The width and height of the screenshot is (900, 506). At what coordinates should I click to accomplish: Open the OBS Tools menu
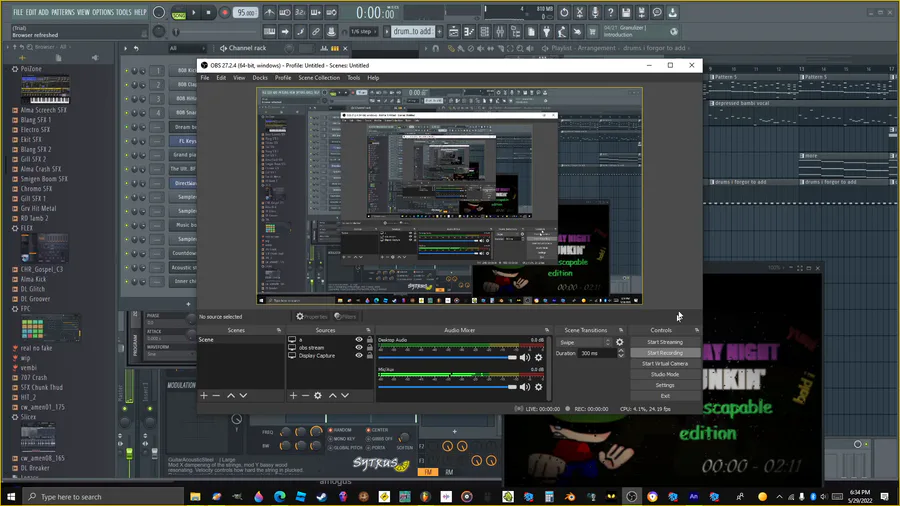354,77
